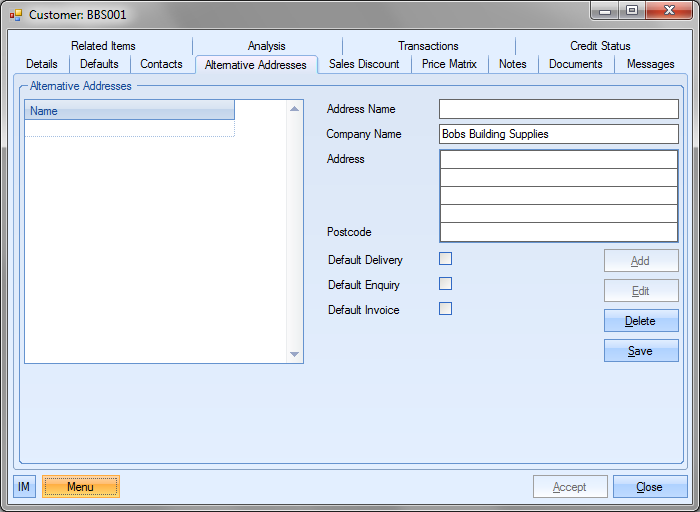Open the Documents tab
700x512 pixels.
pos(575,64)
